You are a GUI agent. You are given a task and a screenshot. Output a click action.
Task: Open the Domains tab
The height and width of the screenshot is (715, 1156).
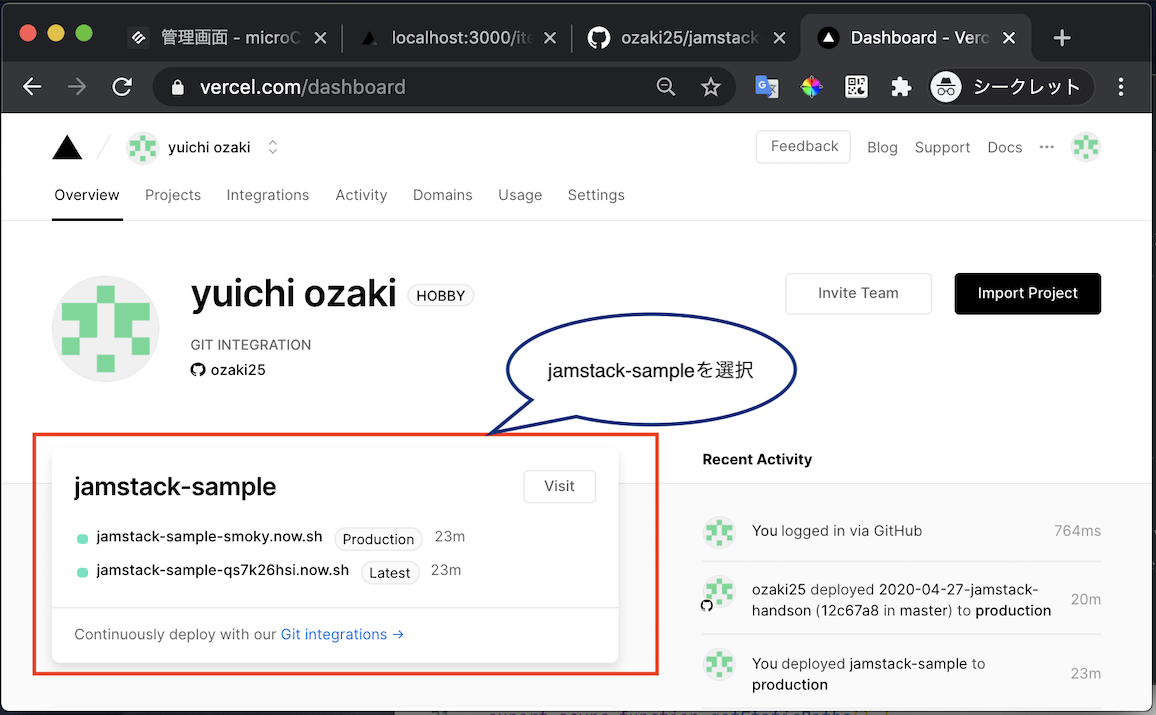pos(442,195)
